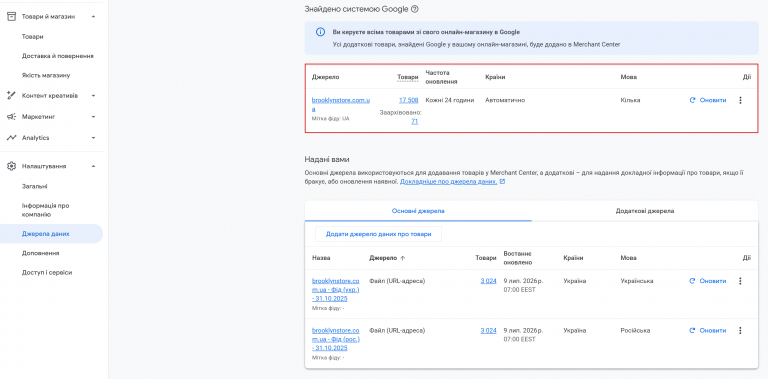
Task: Switch to Додаткові джерела tab
Action: click(x=645, y=211)
